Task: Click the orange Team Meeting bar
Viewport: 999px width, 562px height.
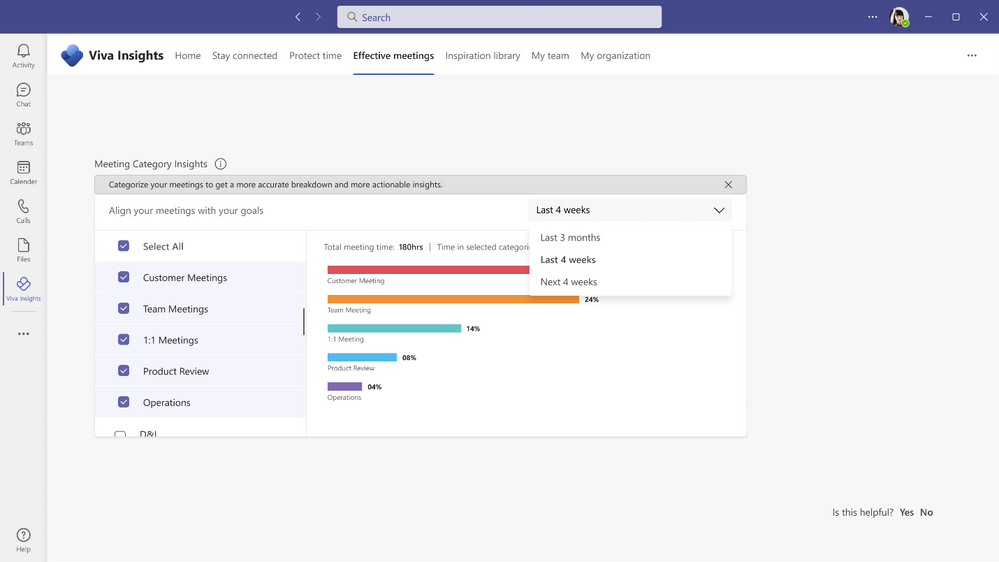Action: click(452, 299)
